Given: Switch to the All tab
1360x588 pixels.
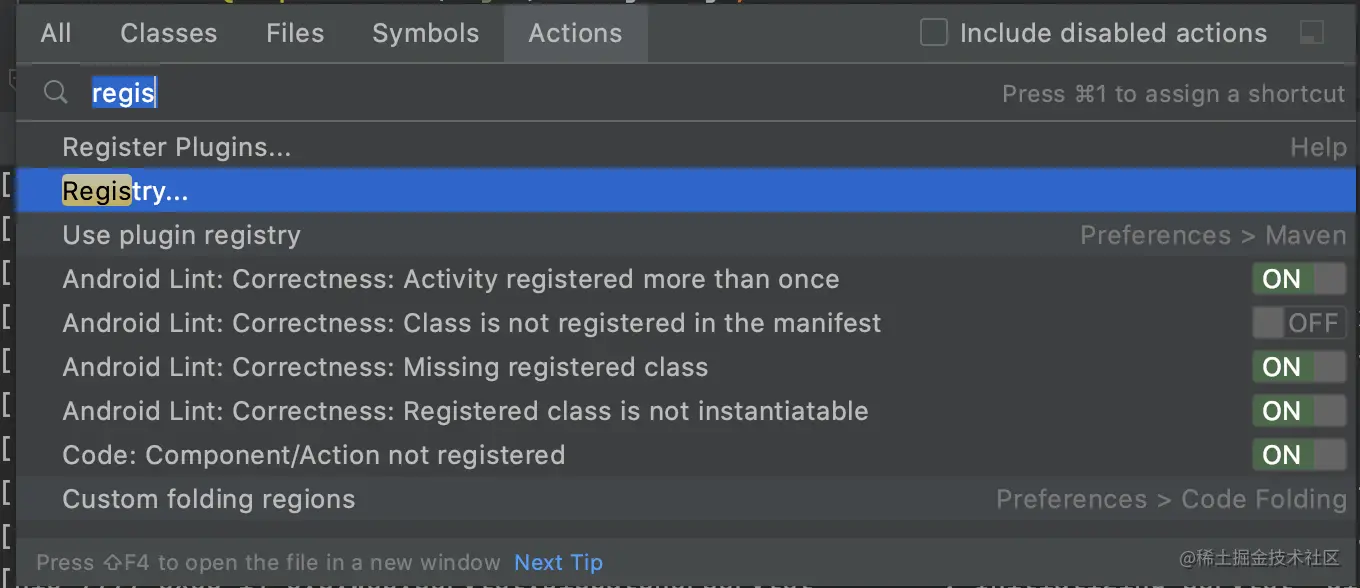Looking at the screenshot, I should click(56, 33).
